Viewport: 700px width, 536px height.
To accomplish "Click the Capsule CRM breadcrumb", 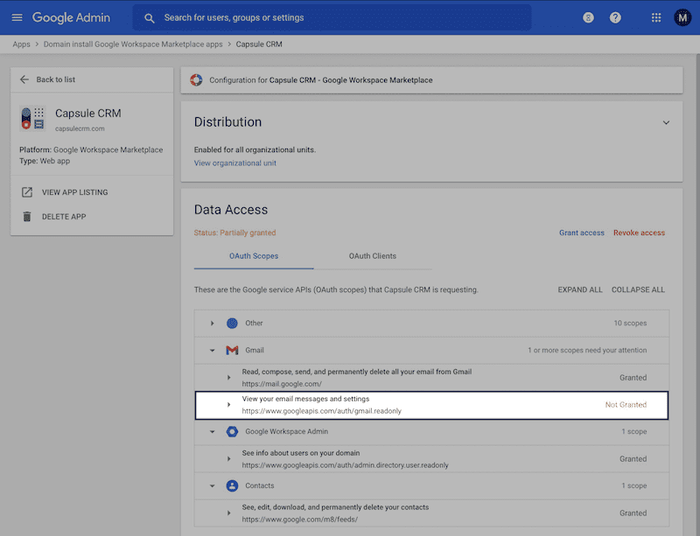I will 259,44.
